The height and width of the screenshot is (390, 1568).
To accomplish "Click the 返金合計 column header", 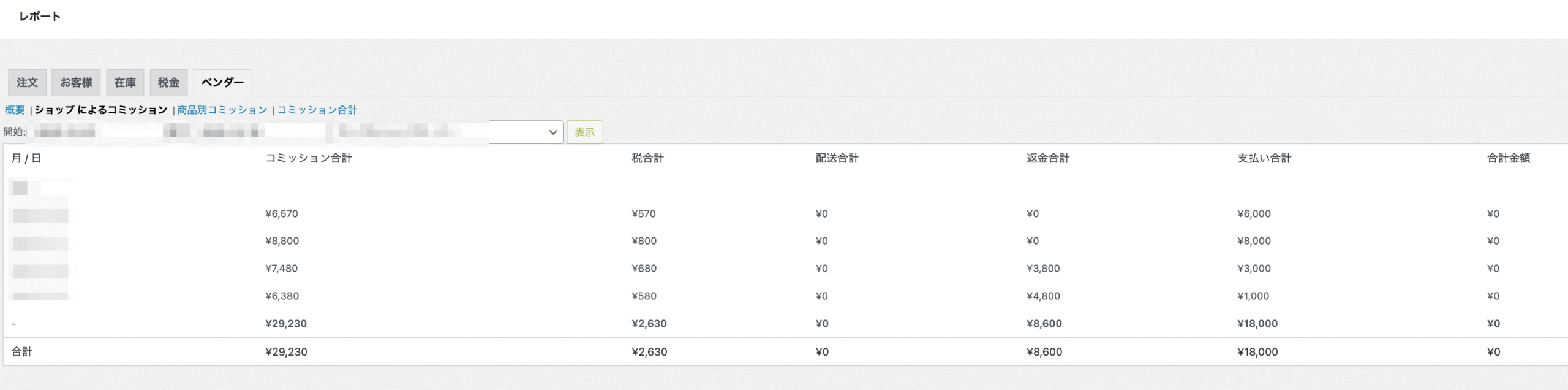I will tap(1047, 158).
